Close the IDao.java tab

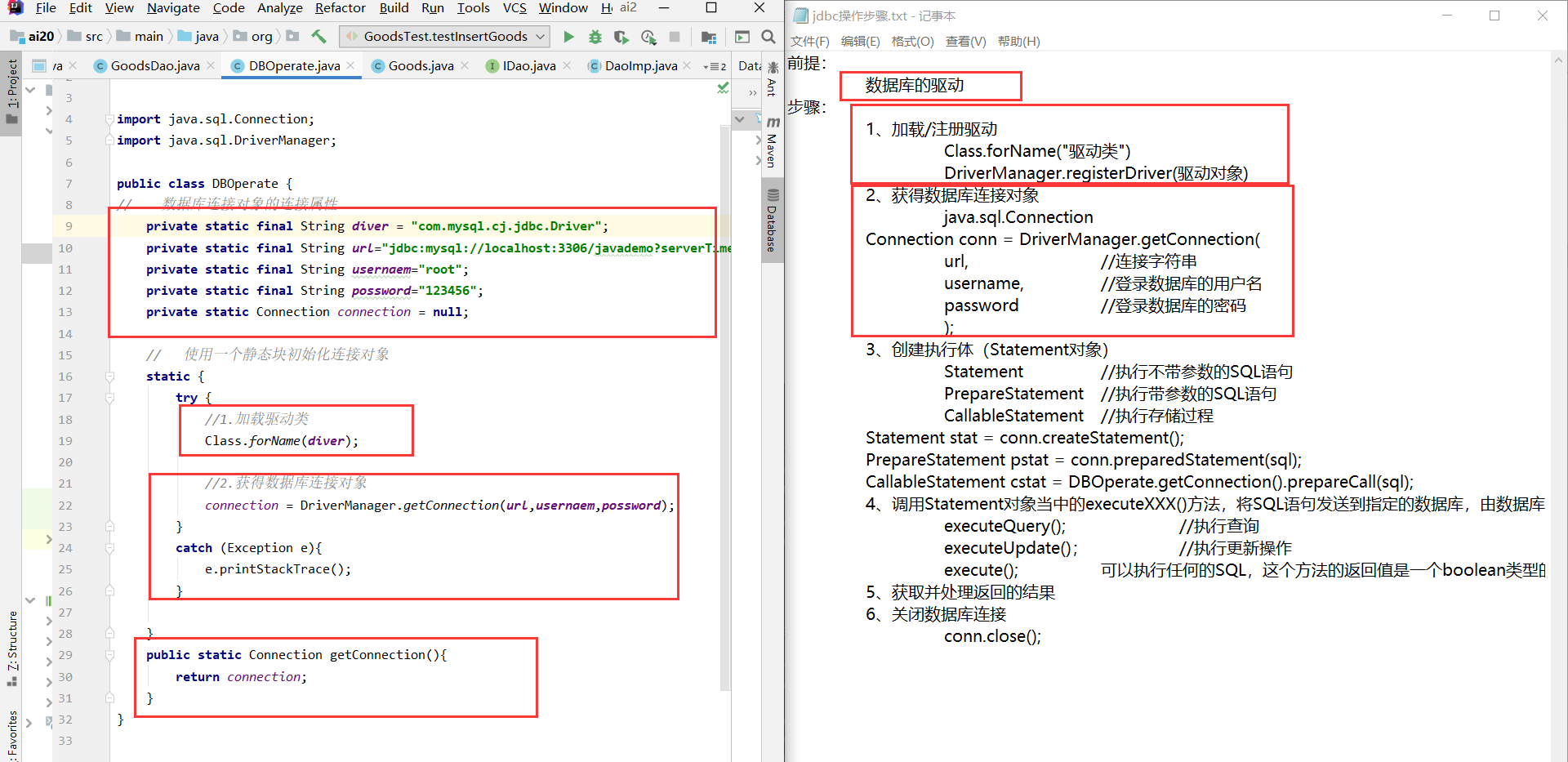pos(567,65)
